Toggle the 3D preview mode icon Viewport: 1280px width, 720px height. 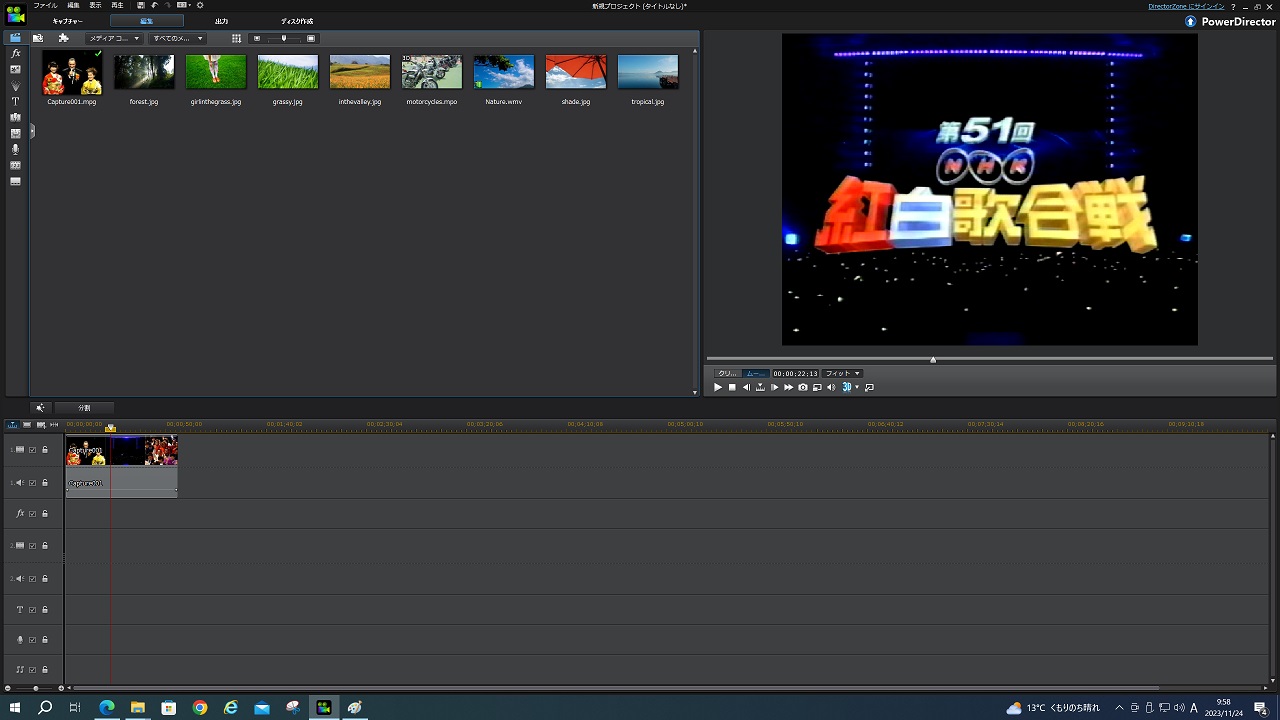coord(846,387)
